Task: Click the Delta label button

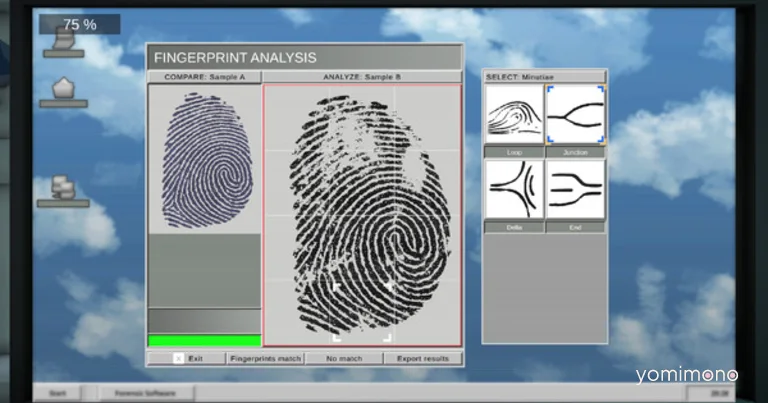Action: point(514,228)
